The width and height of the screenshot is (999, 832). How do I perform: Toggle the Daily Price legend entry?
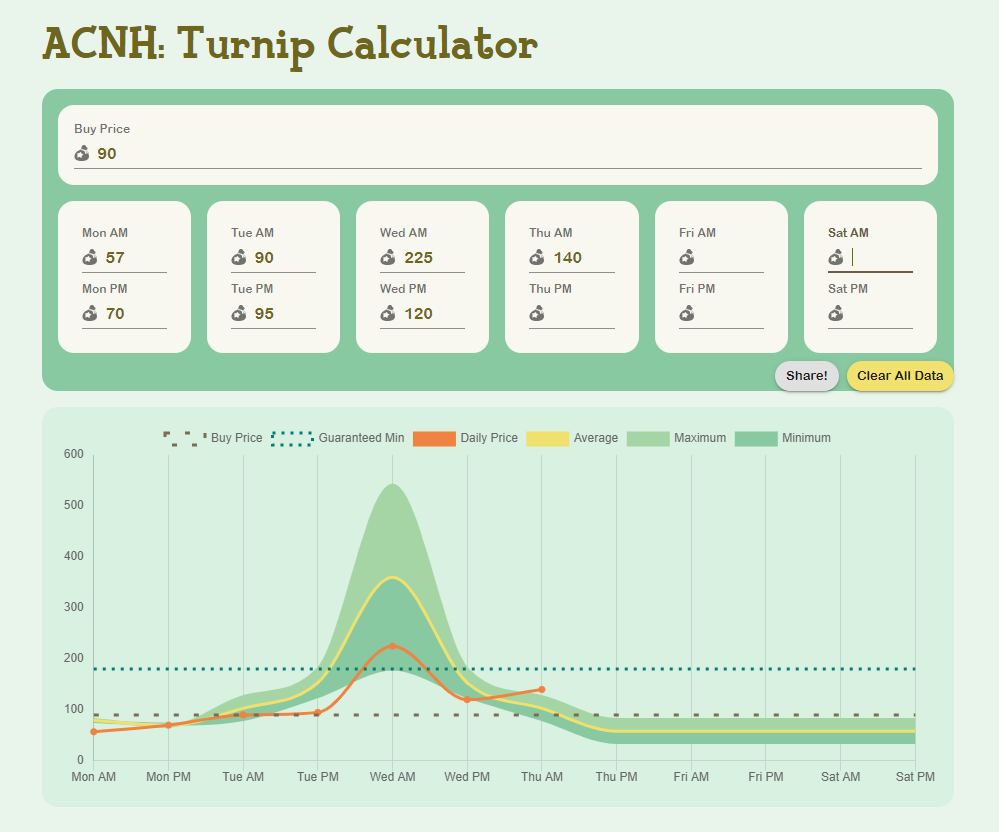(x=465, y=438)
